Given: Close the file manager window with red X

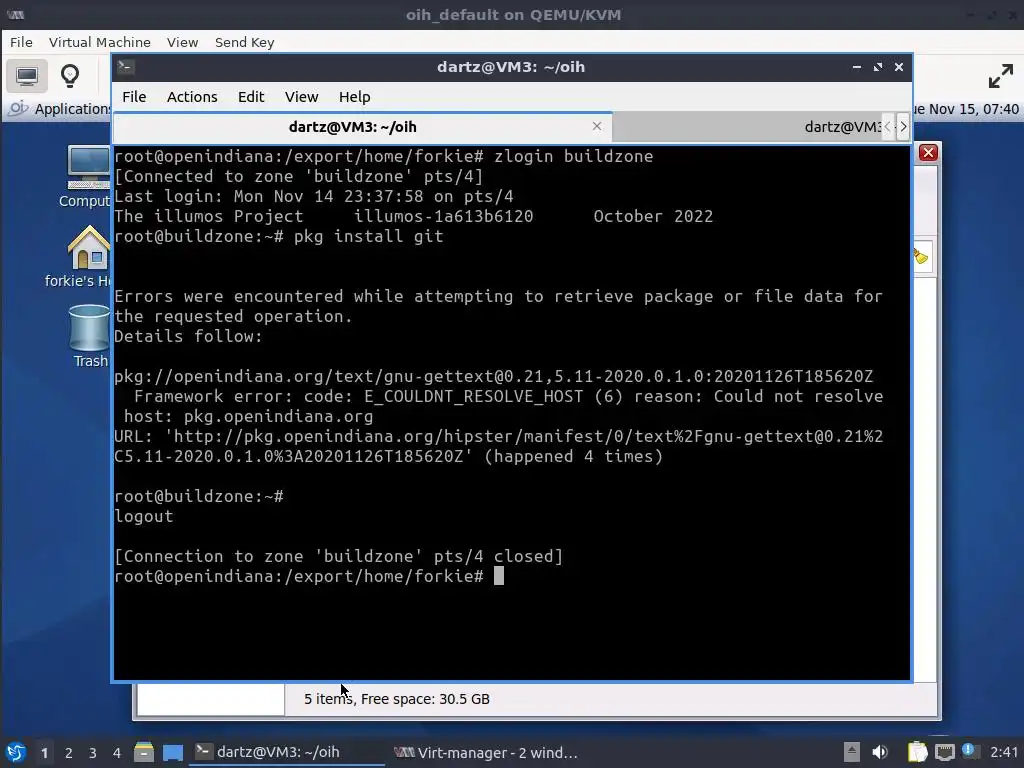Looking at the screenshot, I should (928, 153).
